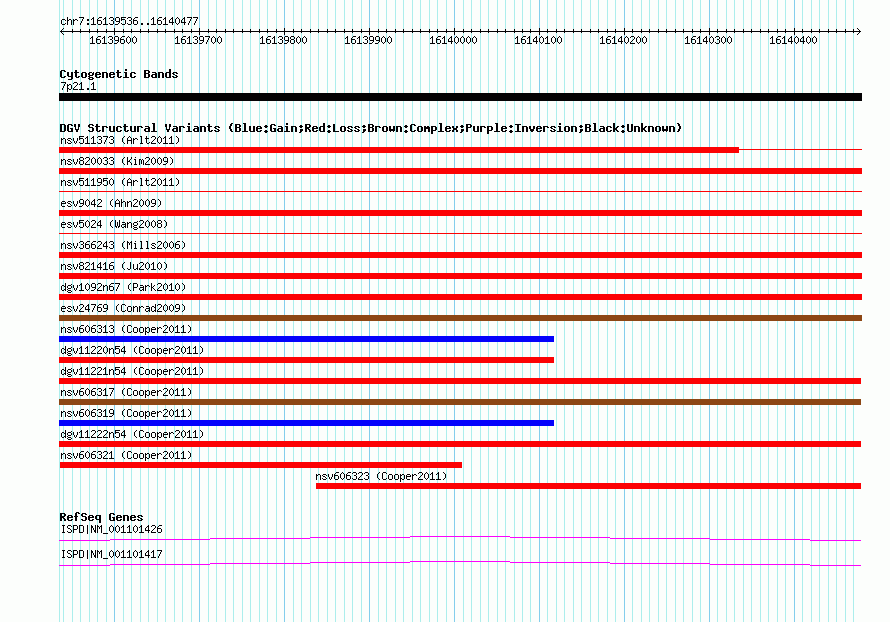Click the right arrow end of the ruler
The image size is (890, 622).
pos(858,31)
